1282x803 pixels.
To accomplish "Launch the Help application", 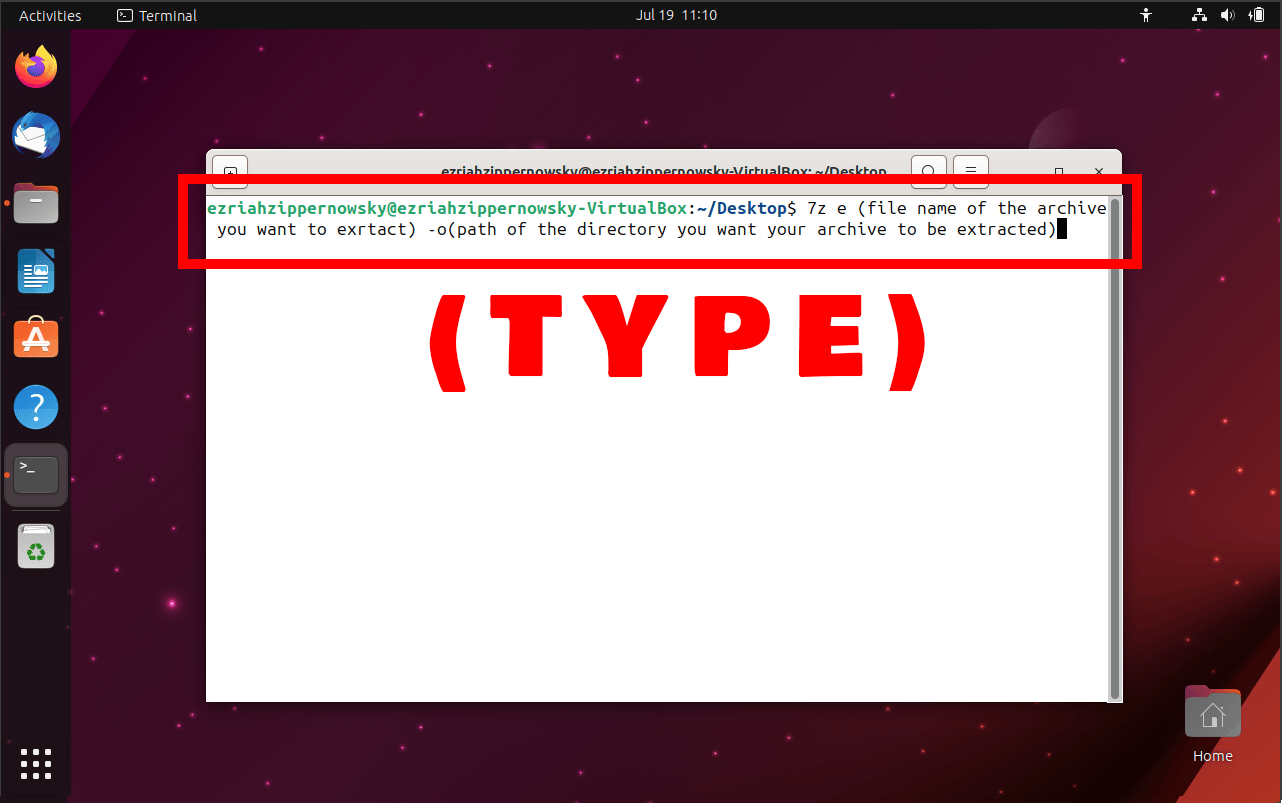I will 36,407.
